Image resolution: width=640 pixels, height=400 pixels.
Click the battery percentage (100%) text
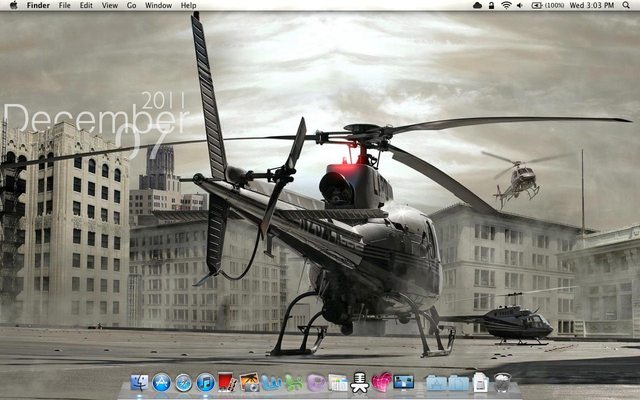[x=554, y=5]
